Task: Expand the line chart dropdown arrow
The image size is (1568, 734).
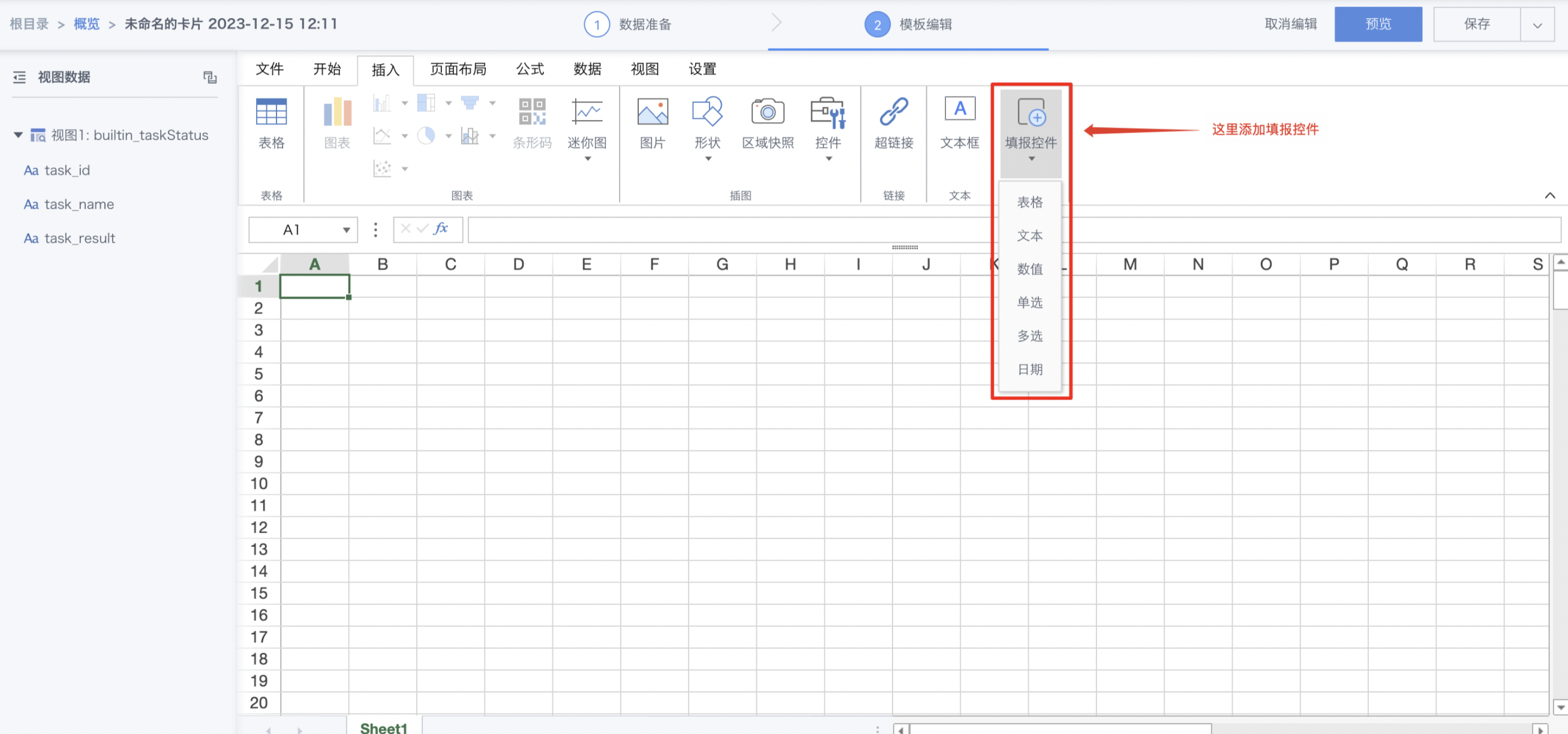Action: pos(404,136)
